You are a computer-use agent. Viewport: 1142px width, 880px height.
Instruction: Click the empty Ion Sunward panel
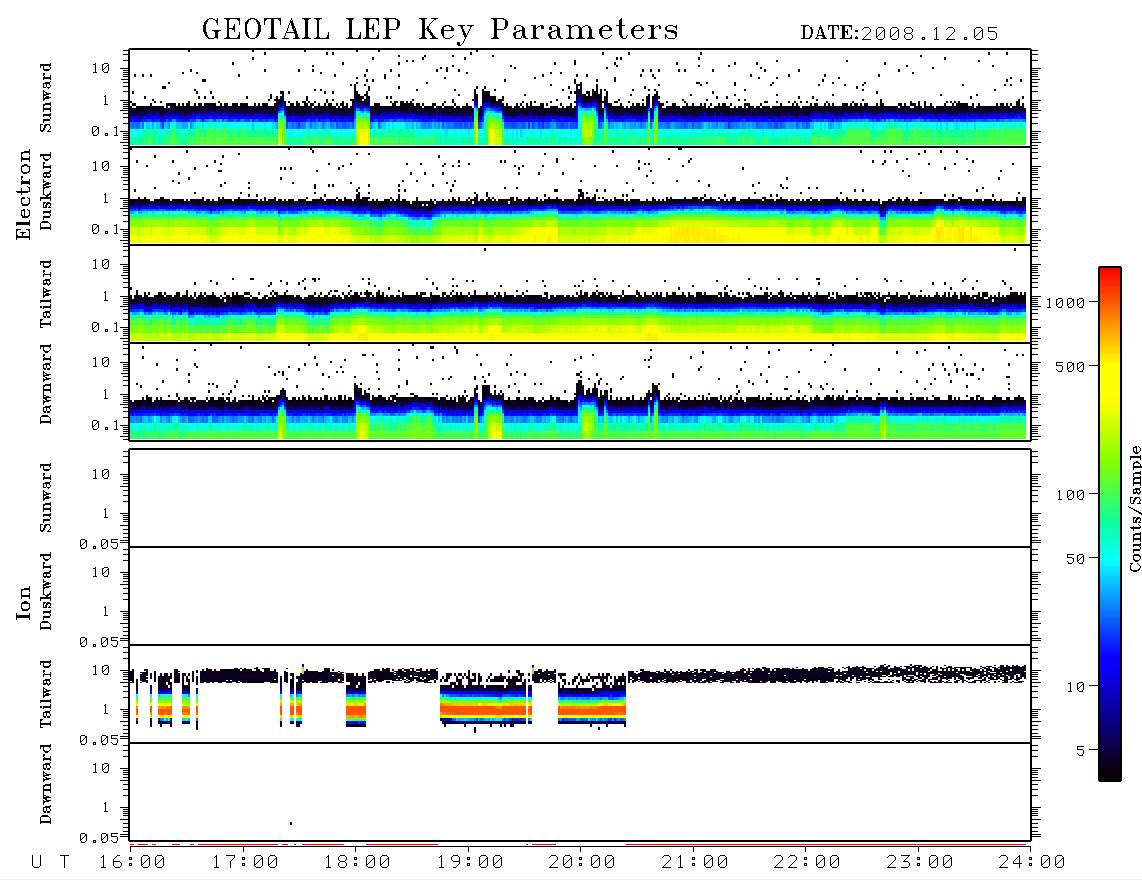tap(580, 498)
